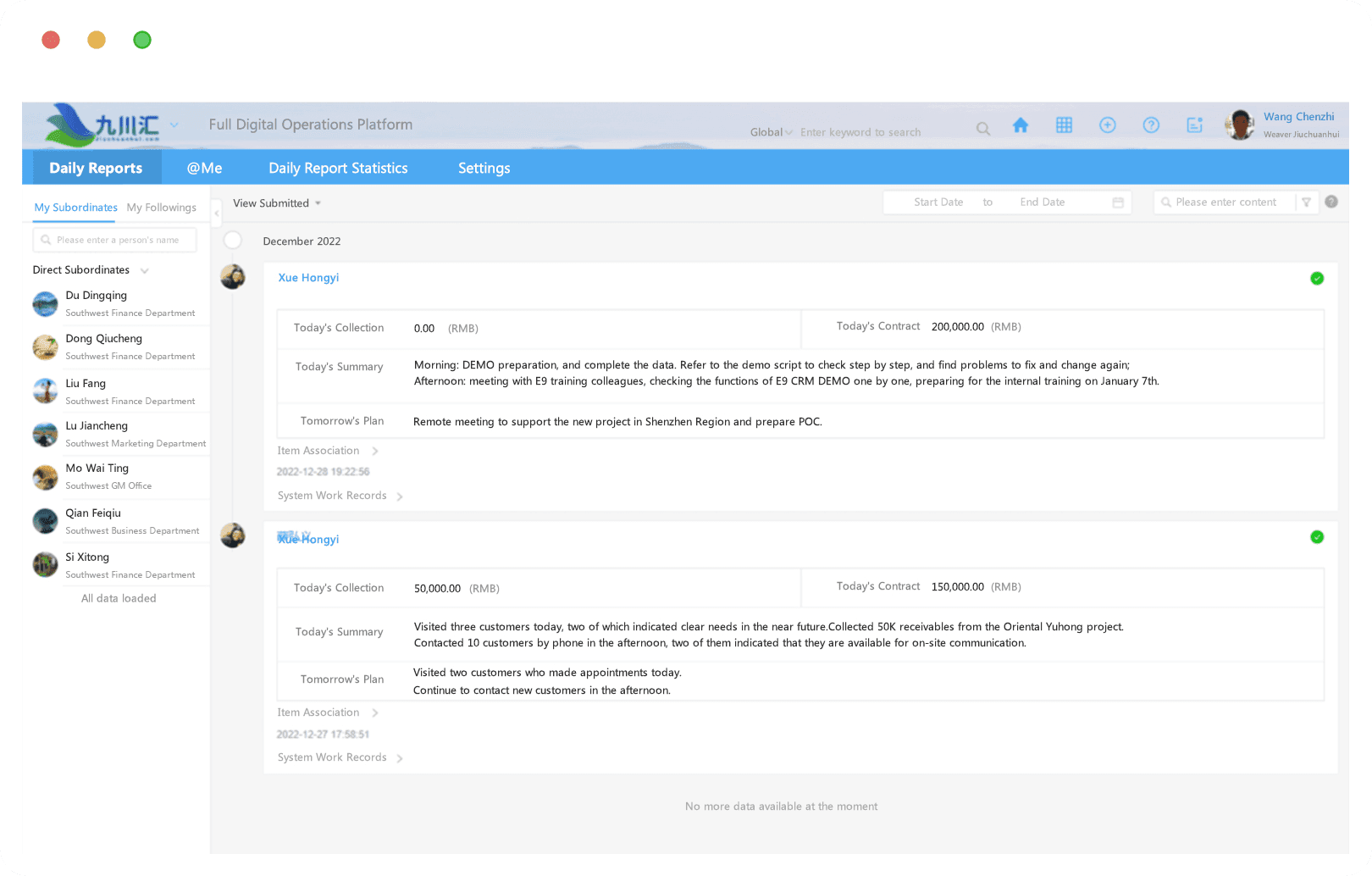Expand the View Submitted dropdown
This screenshot has height=876, width=1372.
click(x=277, y=203)
